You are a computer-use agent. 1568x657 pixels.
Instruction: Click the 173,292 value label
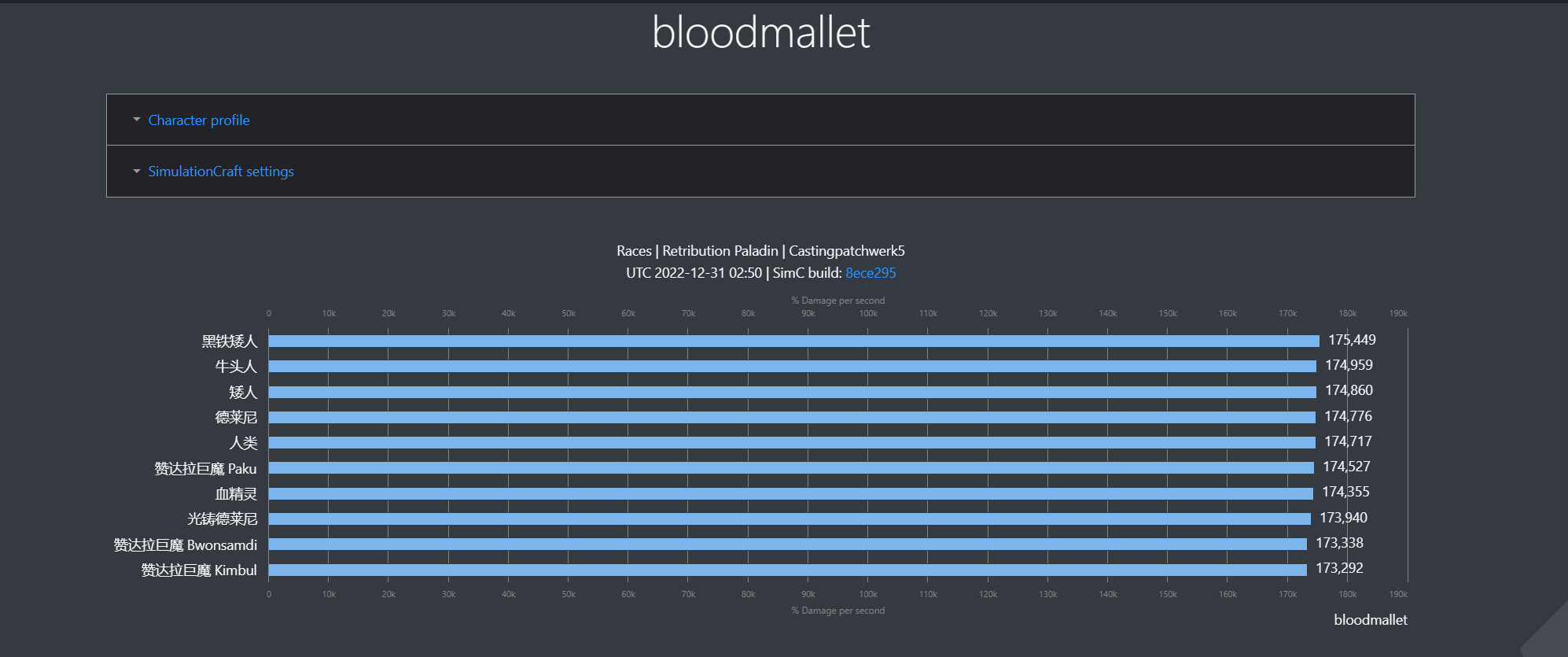[1339, 568]
